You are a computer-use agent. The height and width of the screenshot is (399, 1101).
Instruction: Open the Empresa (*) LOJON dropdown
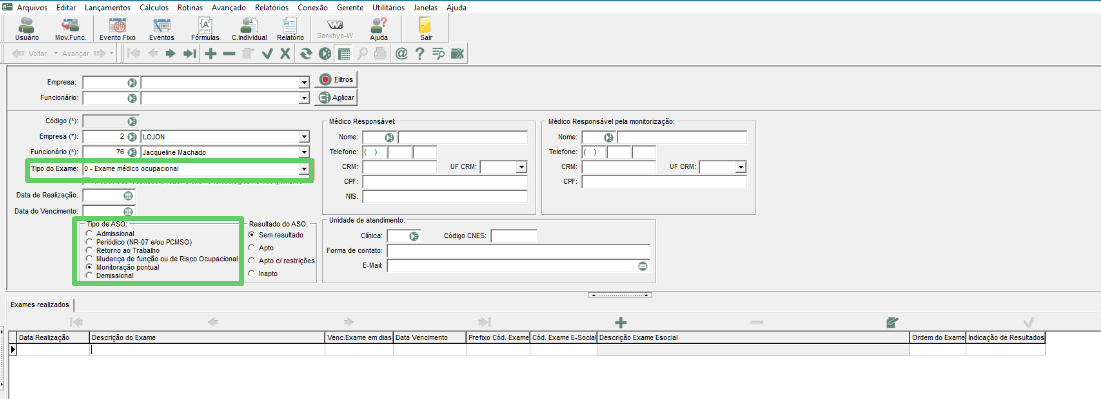304,136
